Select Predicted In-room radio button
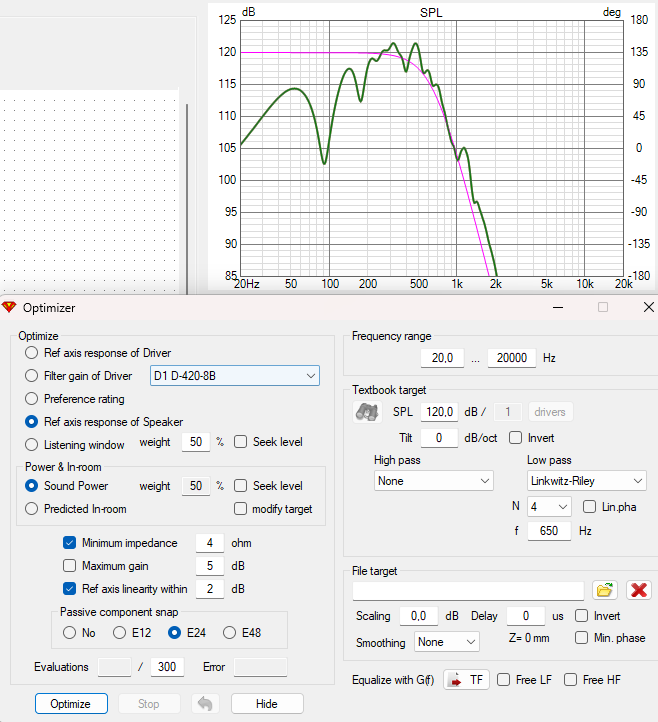 (x=31, y=509)
